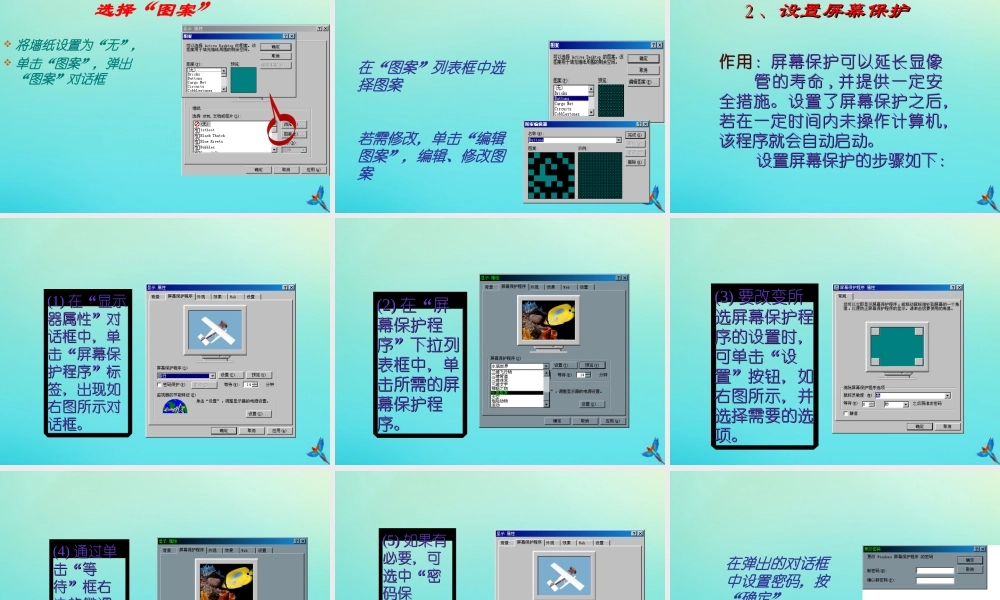1000x600 pixels.
Task: Click the Energy Star globe icon in the step (1) dialog
Action: (175, 407)
